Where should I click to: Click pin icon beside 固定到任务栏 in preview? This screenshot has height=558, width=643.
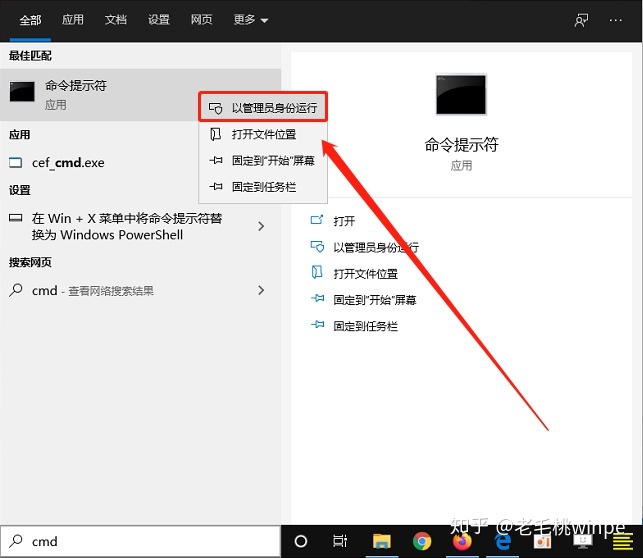317,325
